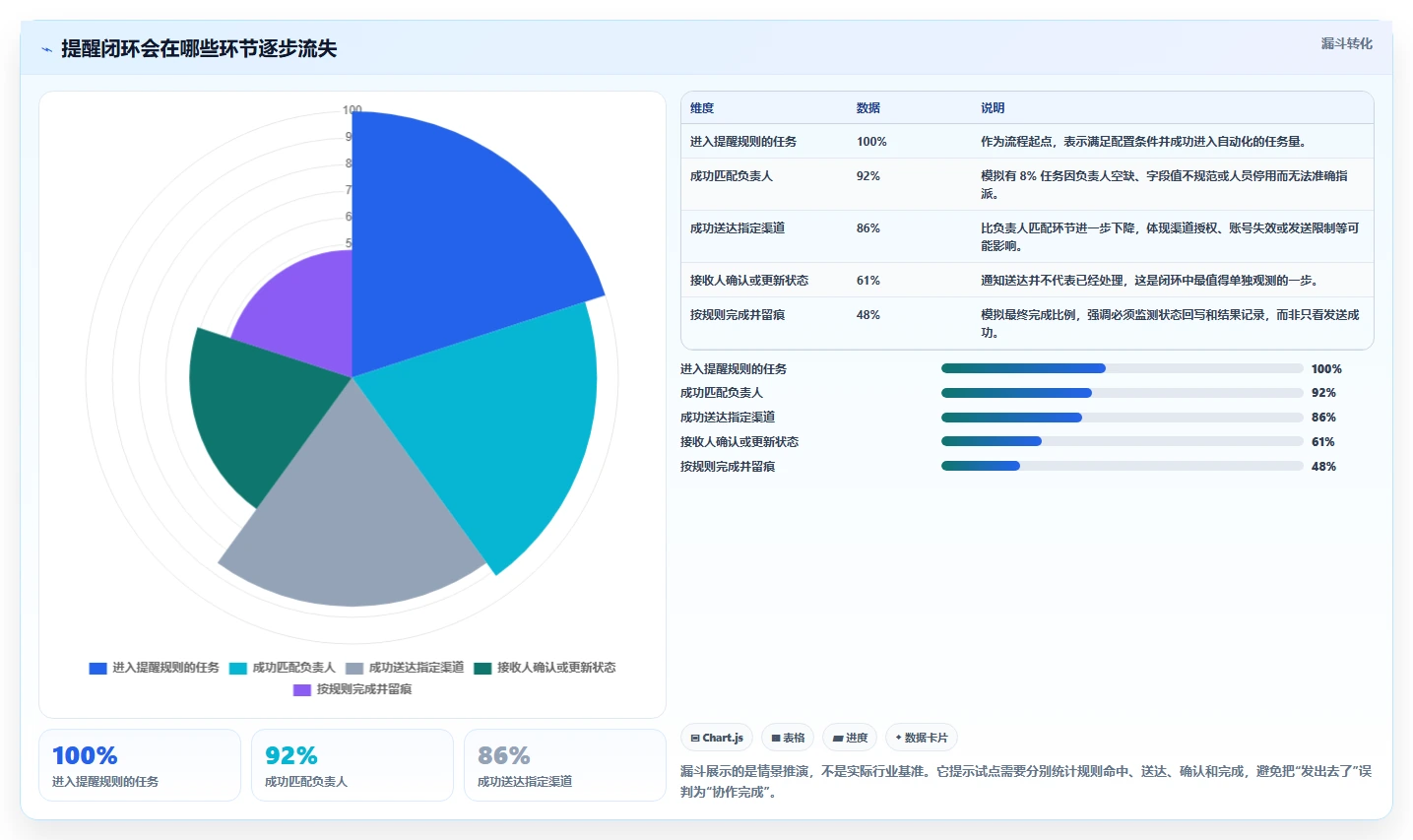The image size is (1413, 840).
Task: Click the 100% value in the table
Action: point(871,142)
